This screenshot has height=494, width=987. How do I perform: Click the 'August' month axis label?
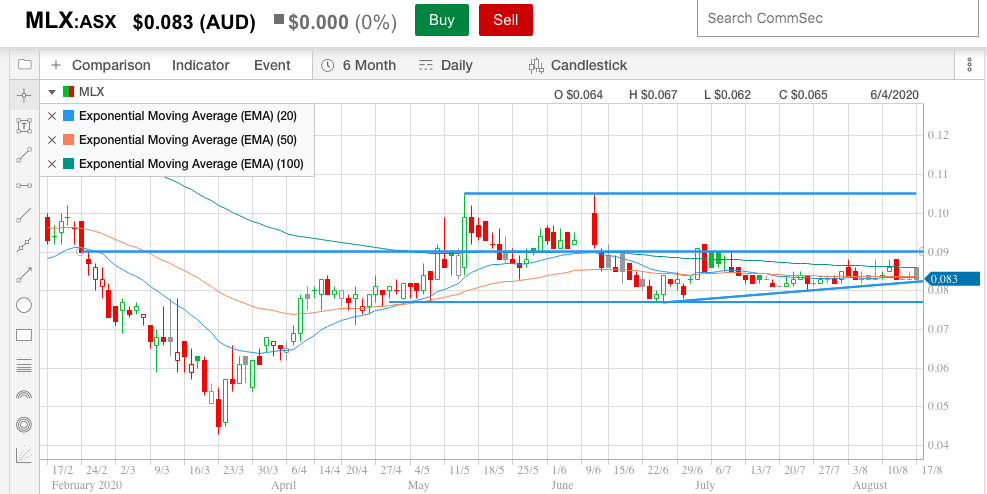click(870, 485)
